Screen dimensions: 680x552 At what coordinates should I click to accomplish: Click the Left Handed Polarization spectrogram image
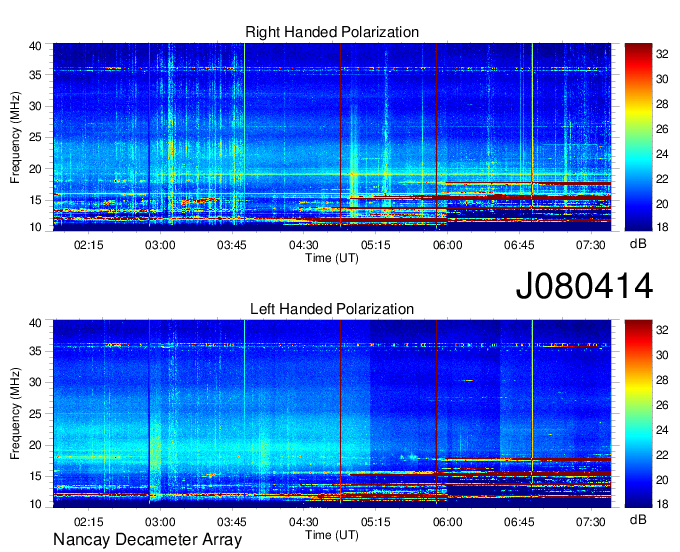[x=332, y=413]
